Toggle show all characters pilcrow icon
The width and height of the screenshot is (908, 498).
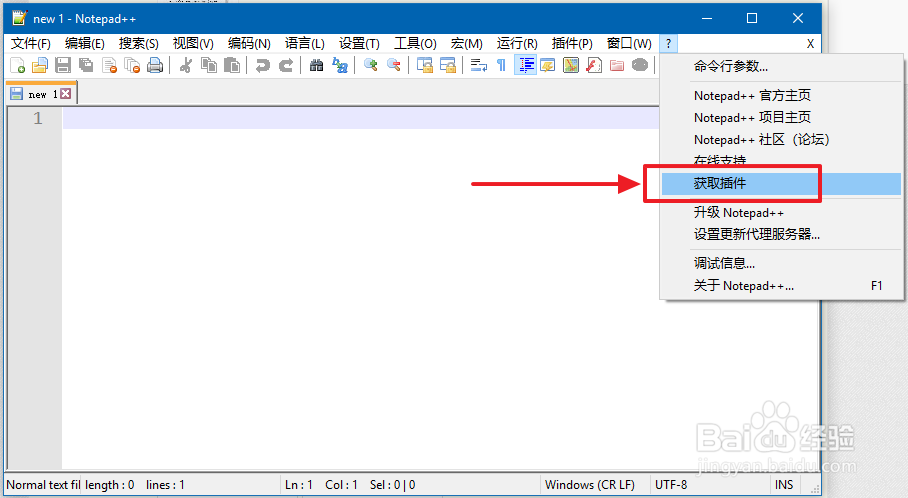tap(501, 65)
